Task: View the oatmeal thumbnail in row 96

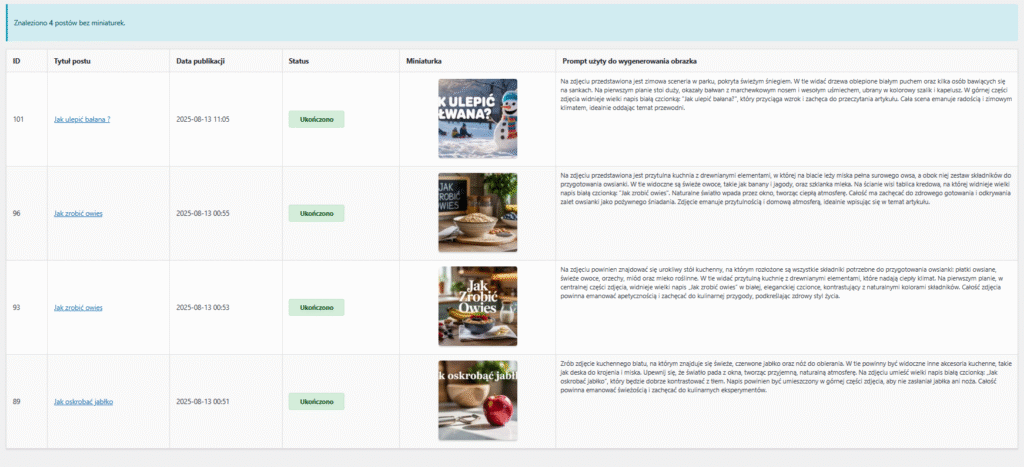Action: coord(477,212)
